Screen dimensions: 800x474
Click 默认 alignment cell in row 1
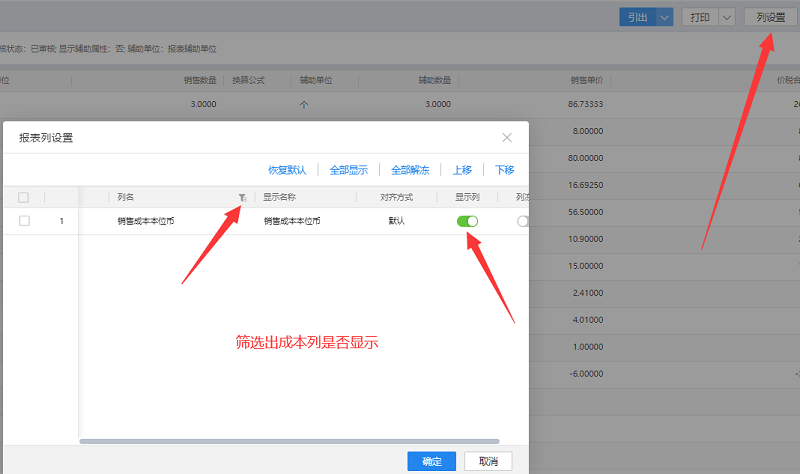[x=397, y=221]
